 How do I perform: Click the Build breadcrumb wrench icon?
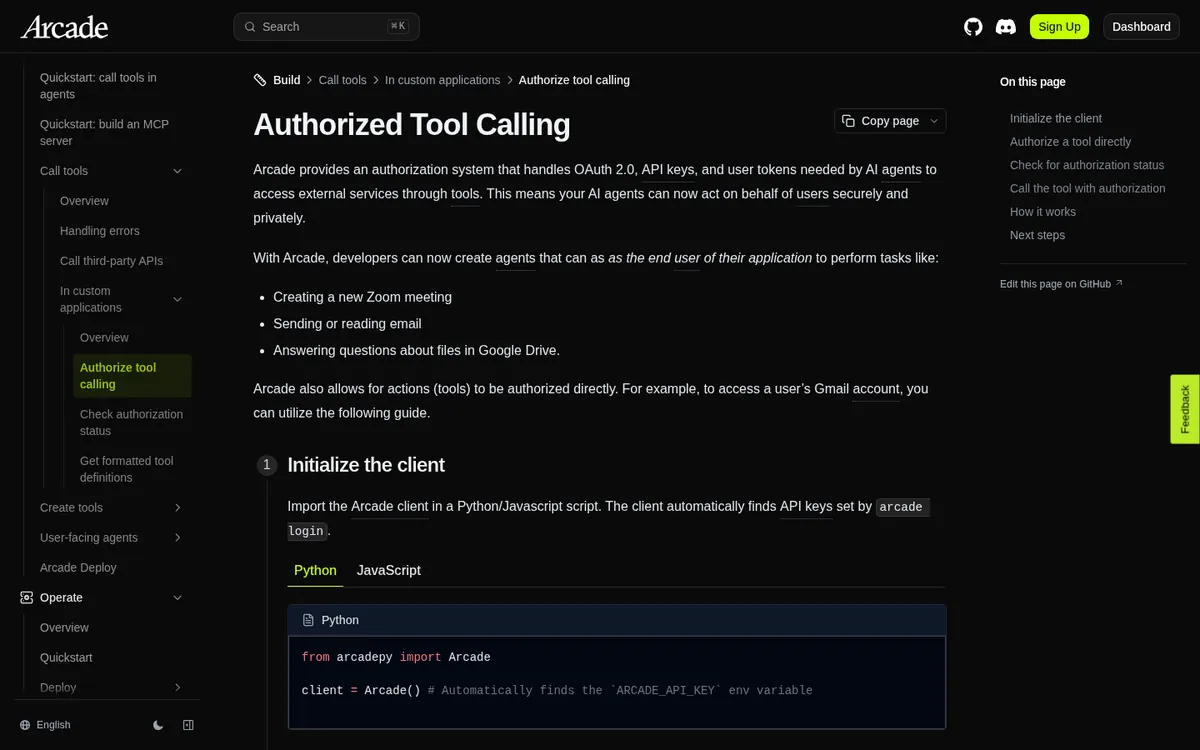[x=260, y=80]
